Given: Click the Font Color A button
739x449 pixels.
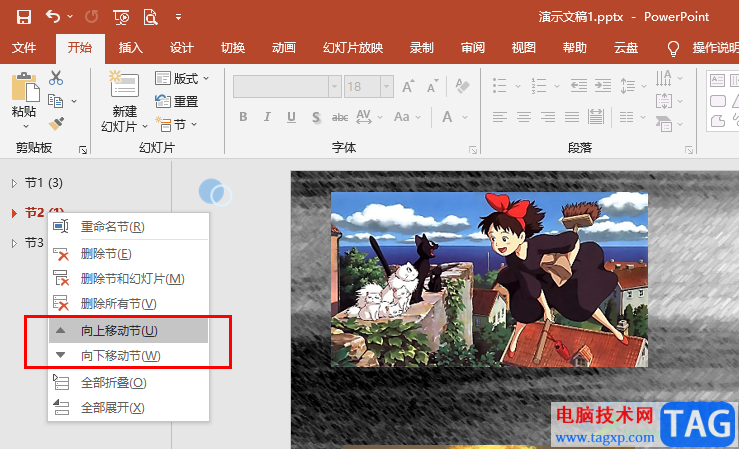Looking at the screenshot, I should click(447, 116).
